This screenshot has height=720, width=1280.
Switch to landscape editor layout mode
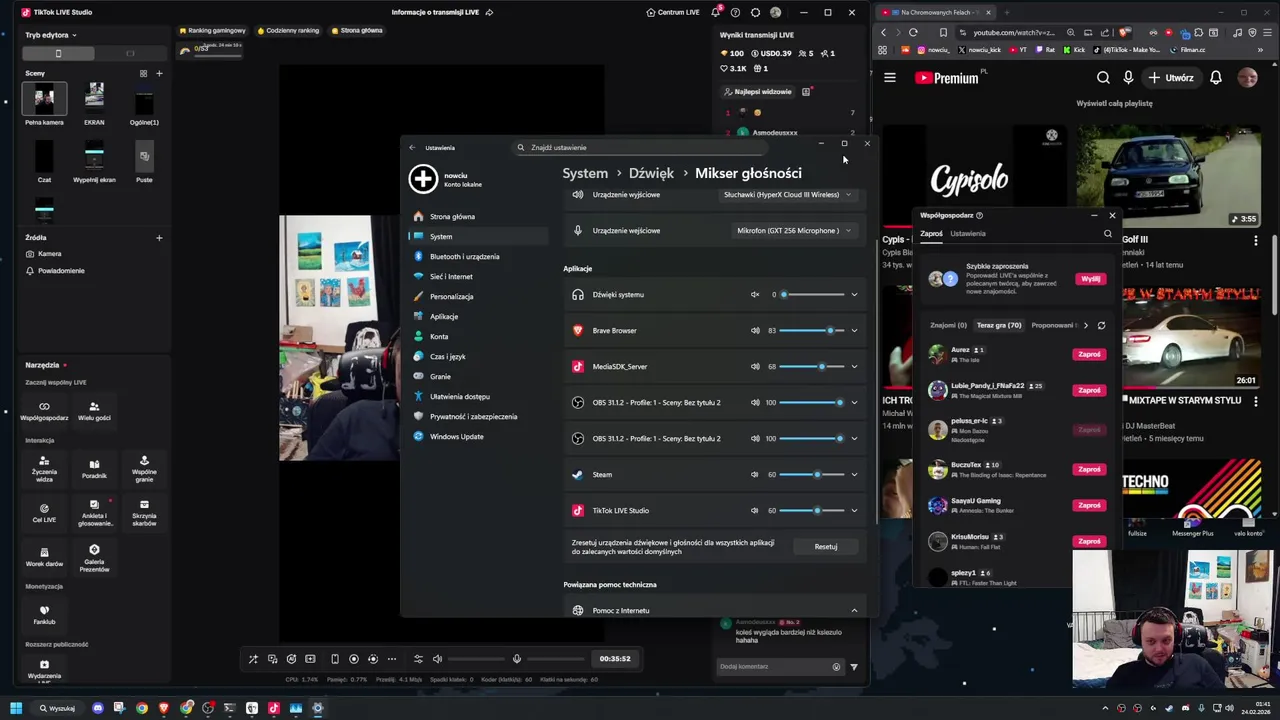pos(130,53)
